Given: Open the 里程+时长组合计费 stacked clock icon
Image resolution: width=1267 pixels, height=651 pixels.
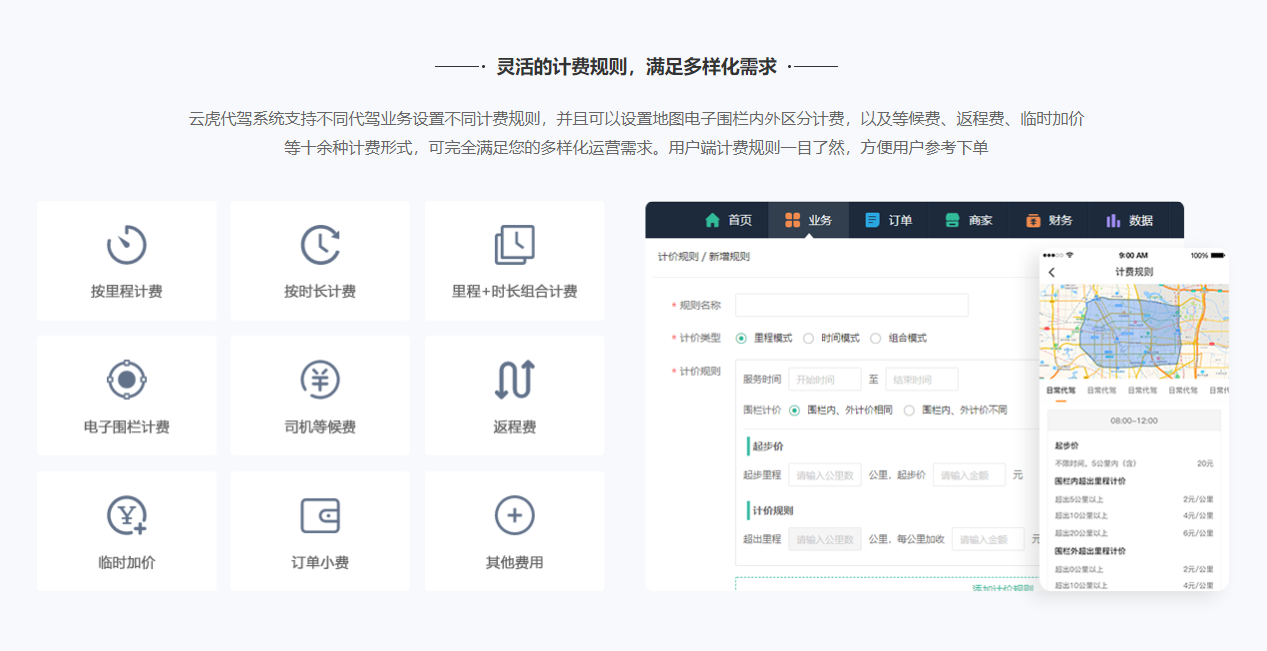Looking at the screenshot, I should pos(514,245).
